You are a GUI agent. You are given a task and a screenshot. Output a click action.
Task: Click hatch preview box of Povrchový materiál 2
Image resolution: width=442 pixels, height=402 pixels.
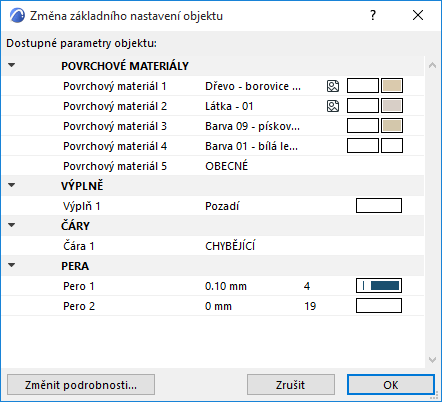click(363, 106)
